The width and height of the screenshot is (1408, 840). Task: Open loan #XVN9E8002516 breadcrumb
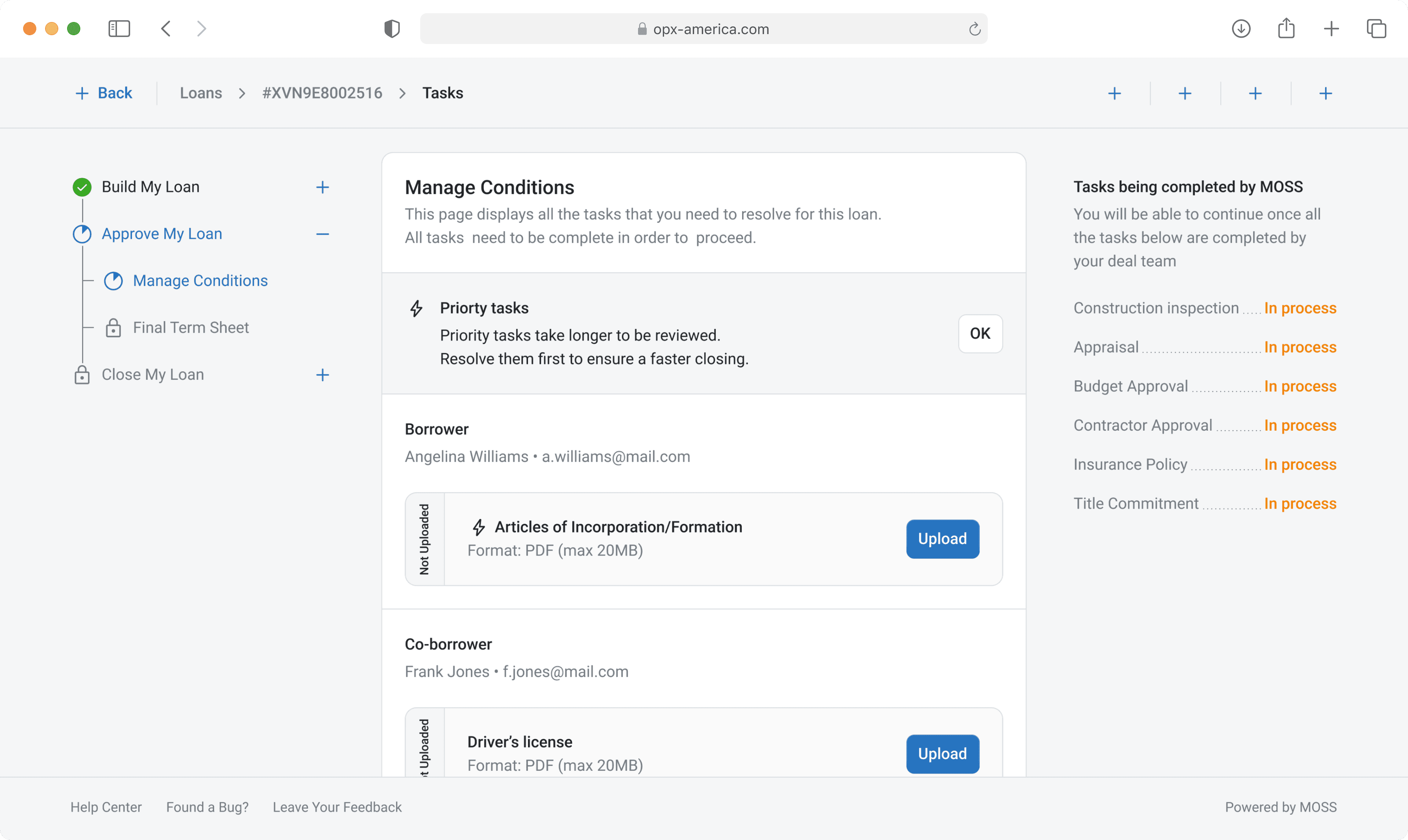coord(322,93)
